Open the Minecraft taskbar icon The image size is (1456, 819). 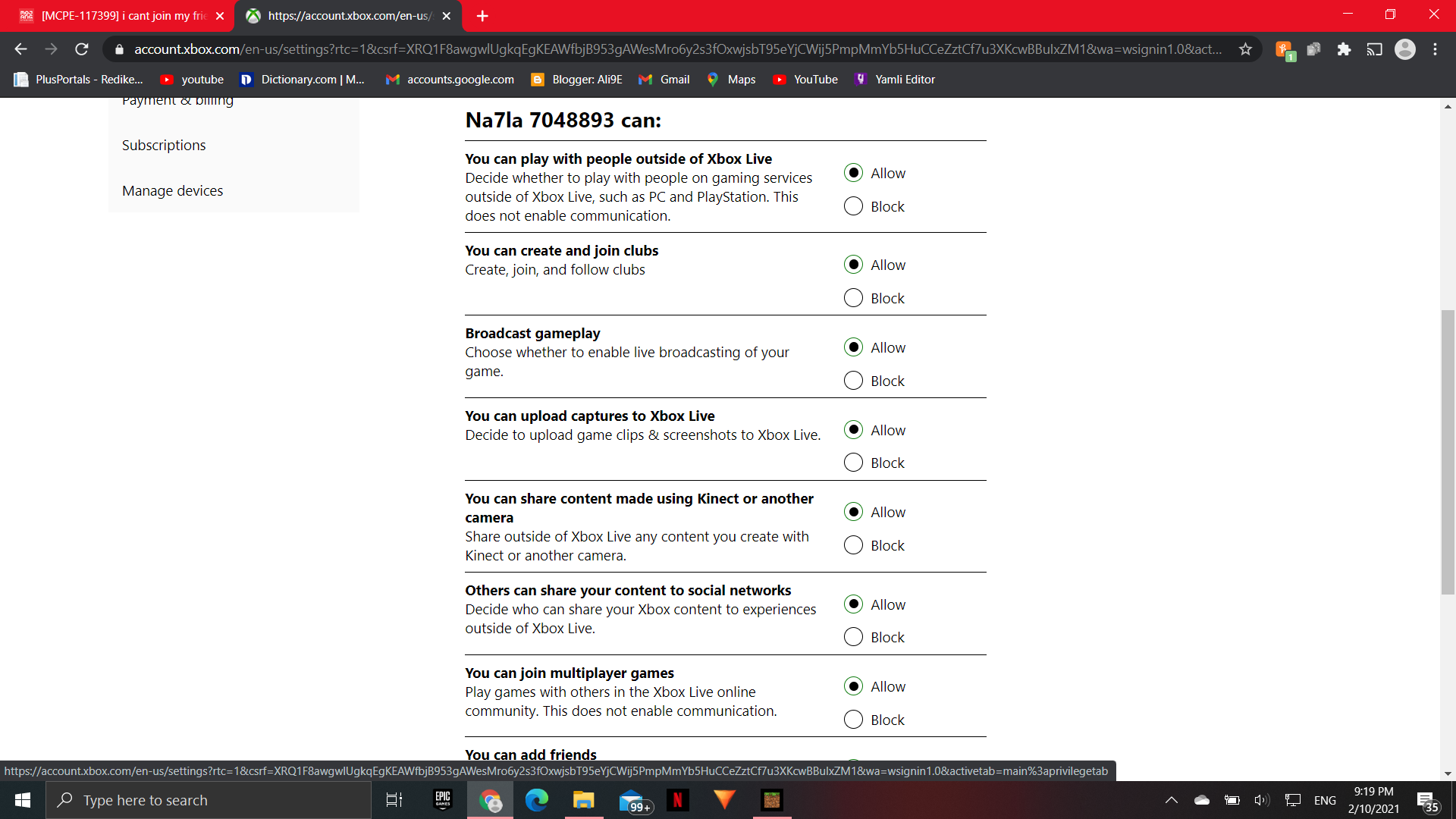click(771, 800)
